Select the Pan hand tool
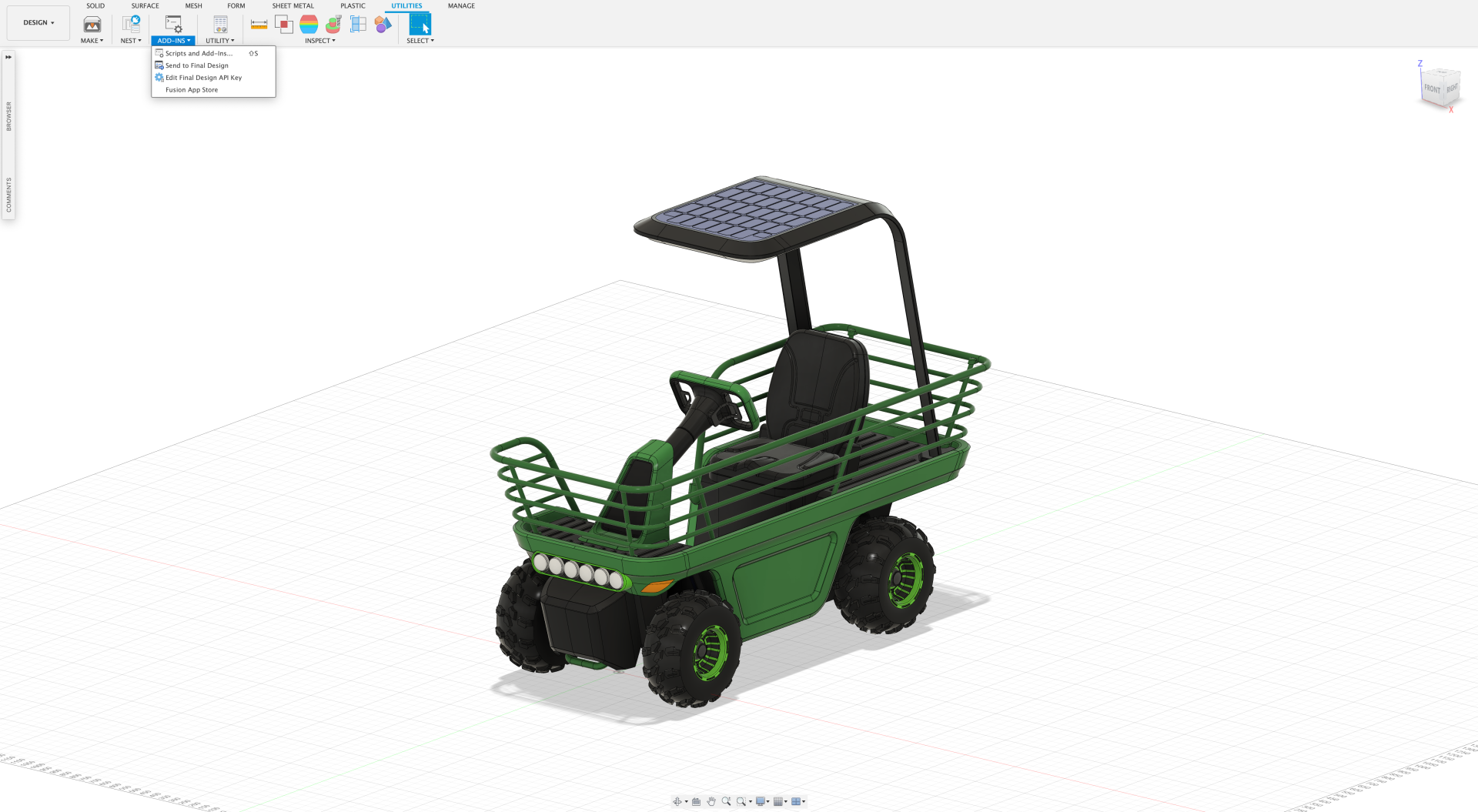 711,801
